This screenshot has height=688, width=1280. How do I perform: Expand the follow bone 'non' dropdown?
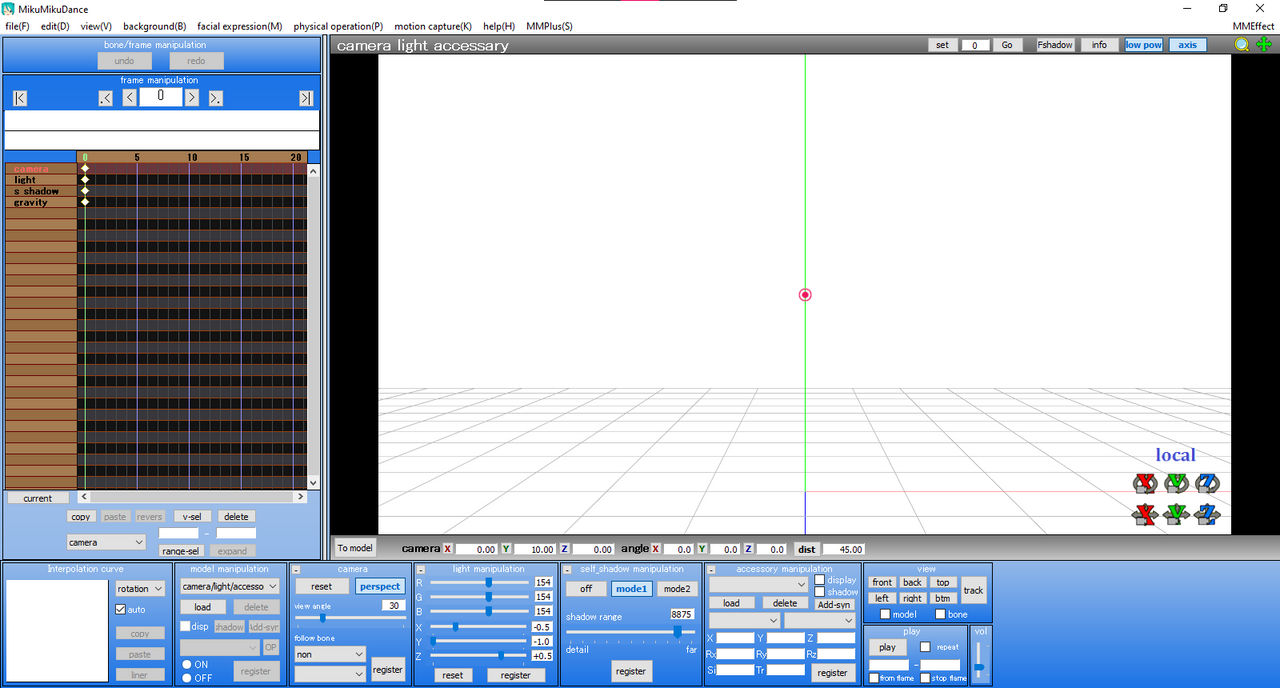pos(330,654)
